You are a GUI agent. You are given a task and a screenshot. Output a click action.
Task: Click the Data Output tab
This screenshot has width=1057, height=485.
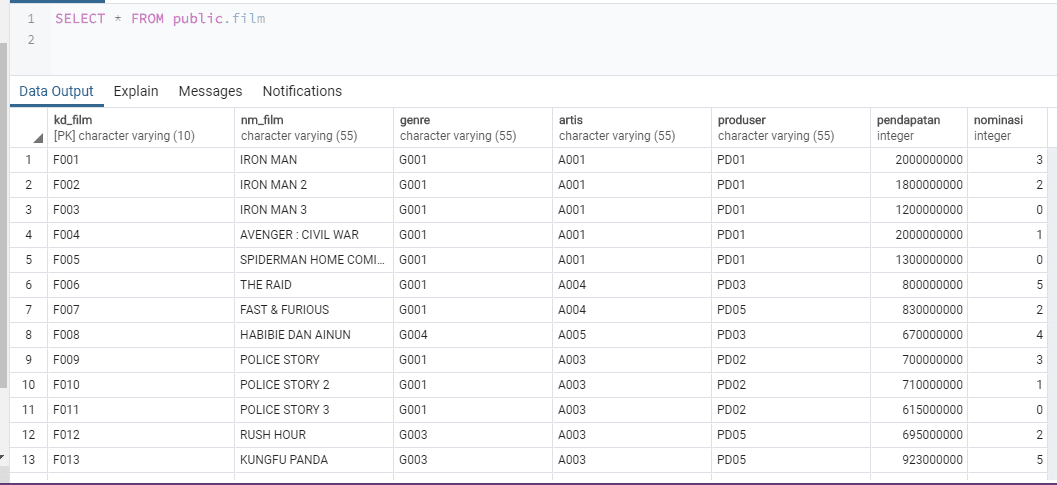coord(56,91)
